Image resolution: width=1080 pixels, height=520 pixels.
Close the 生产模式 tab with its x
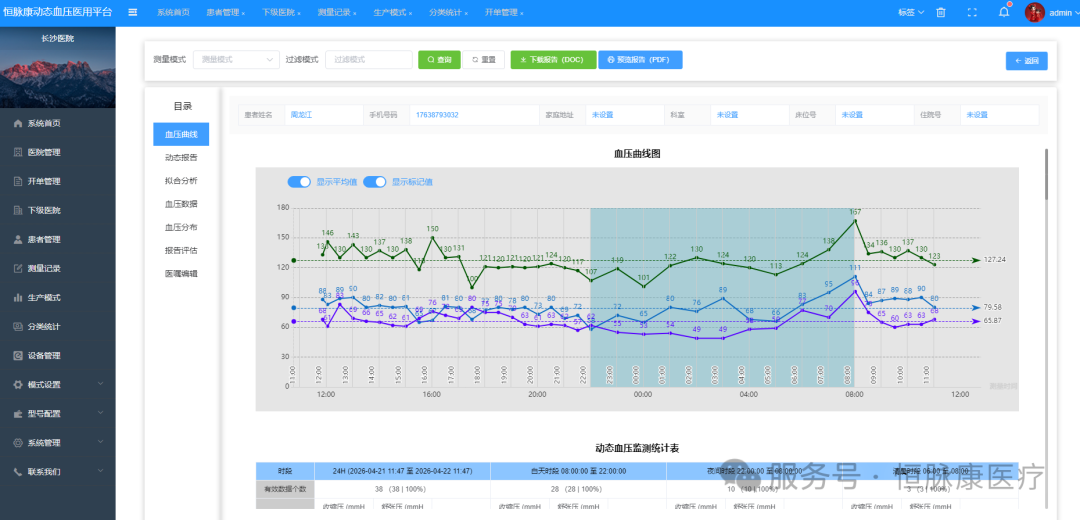411,14
